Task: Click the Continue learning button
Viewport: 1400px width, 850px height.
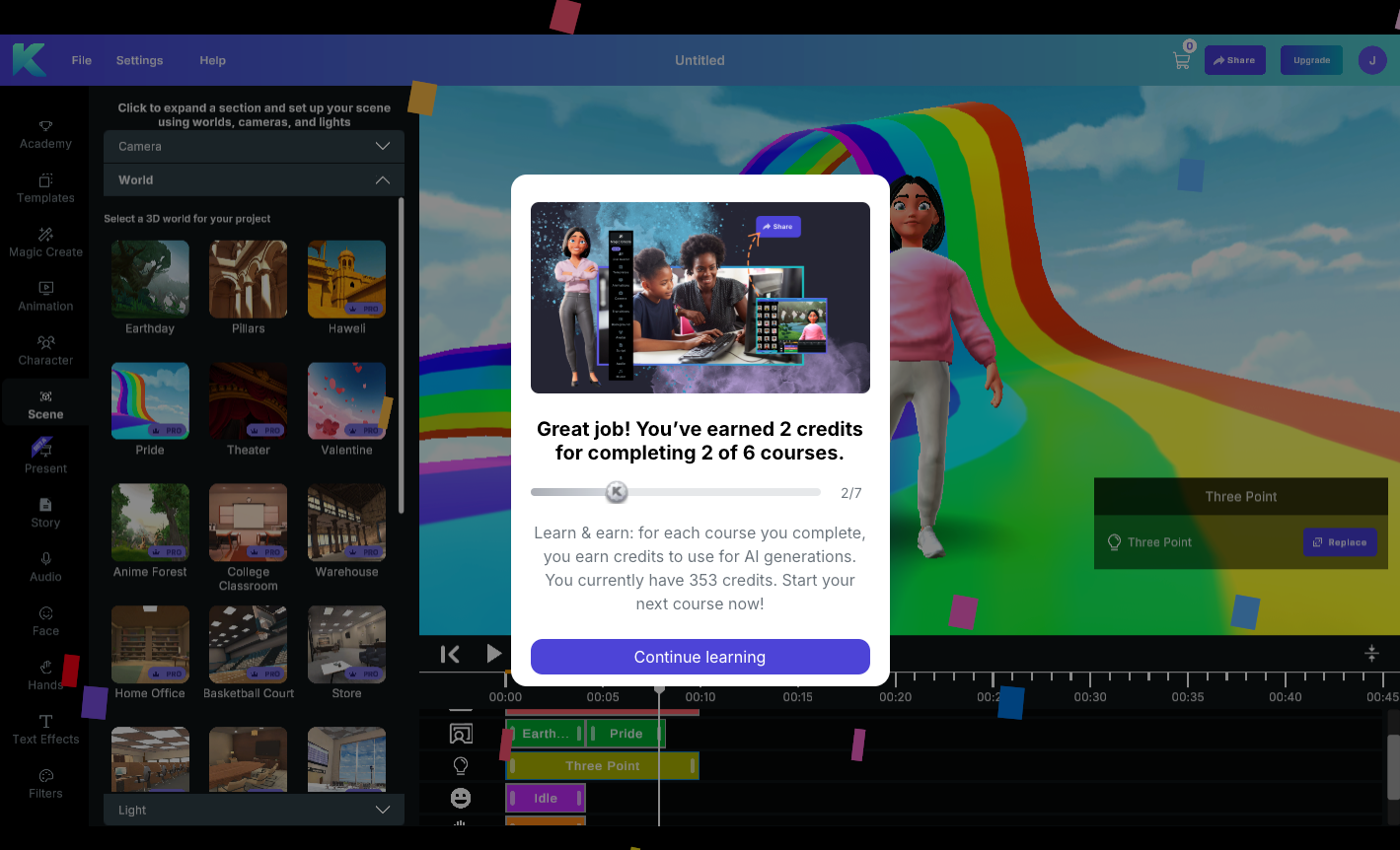Action: coord(700,657)
